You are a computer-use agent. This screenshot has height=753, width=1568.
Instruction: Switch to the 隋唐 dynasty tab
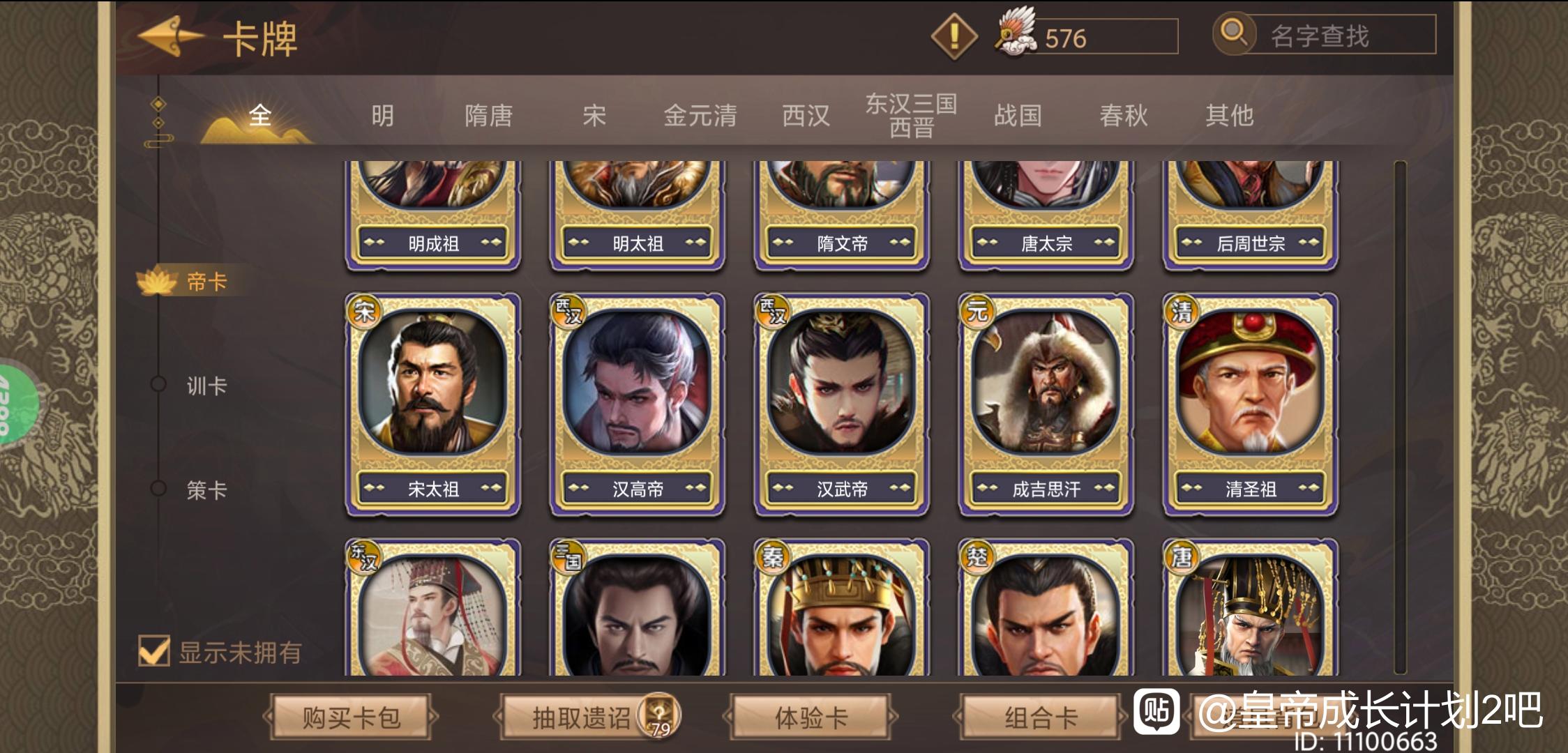point(488,115)
